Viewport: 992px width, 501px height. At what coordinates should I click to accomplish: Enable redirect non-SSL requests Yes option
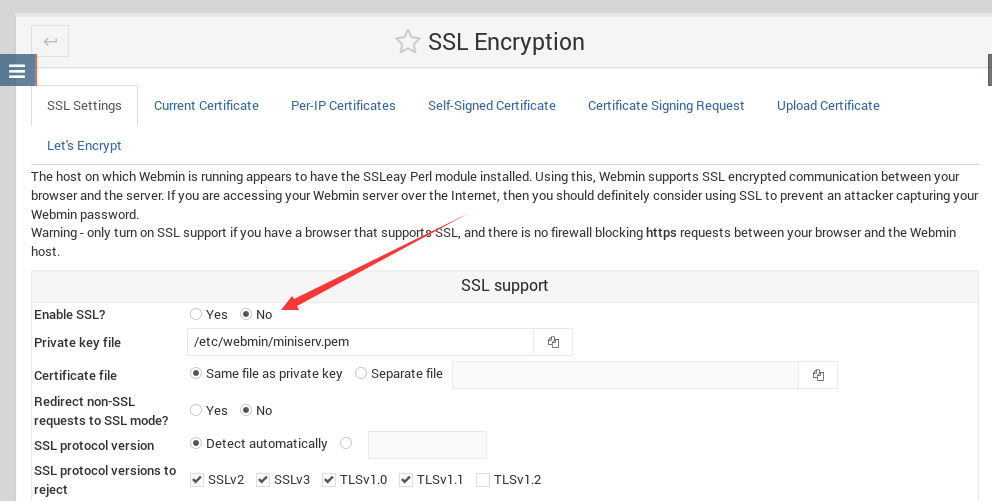[196, 411]
